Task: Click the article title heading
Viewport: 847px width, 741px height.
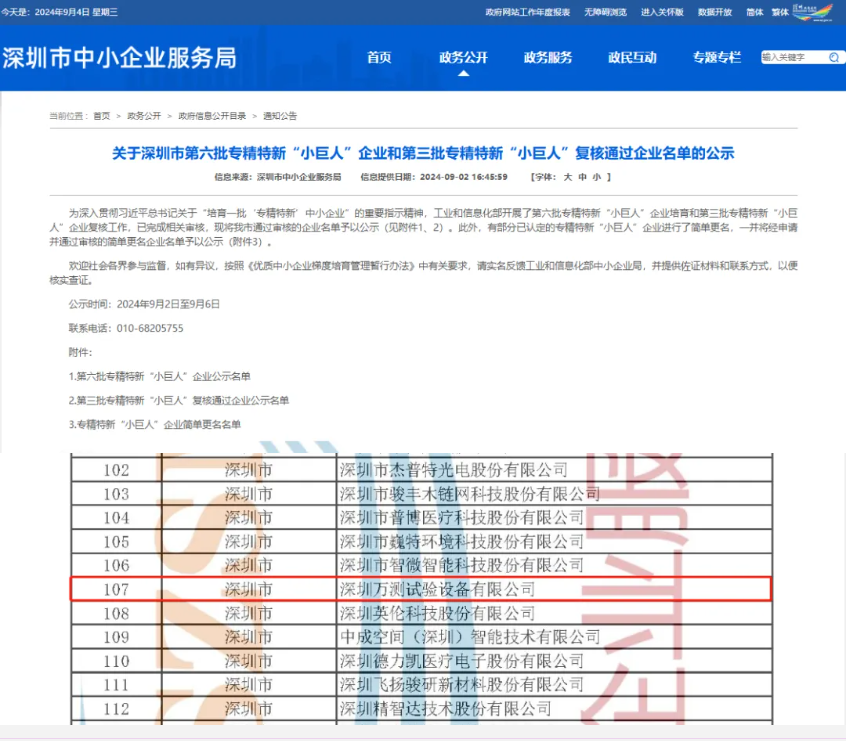Action: point(423,153)
